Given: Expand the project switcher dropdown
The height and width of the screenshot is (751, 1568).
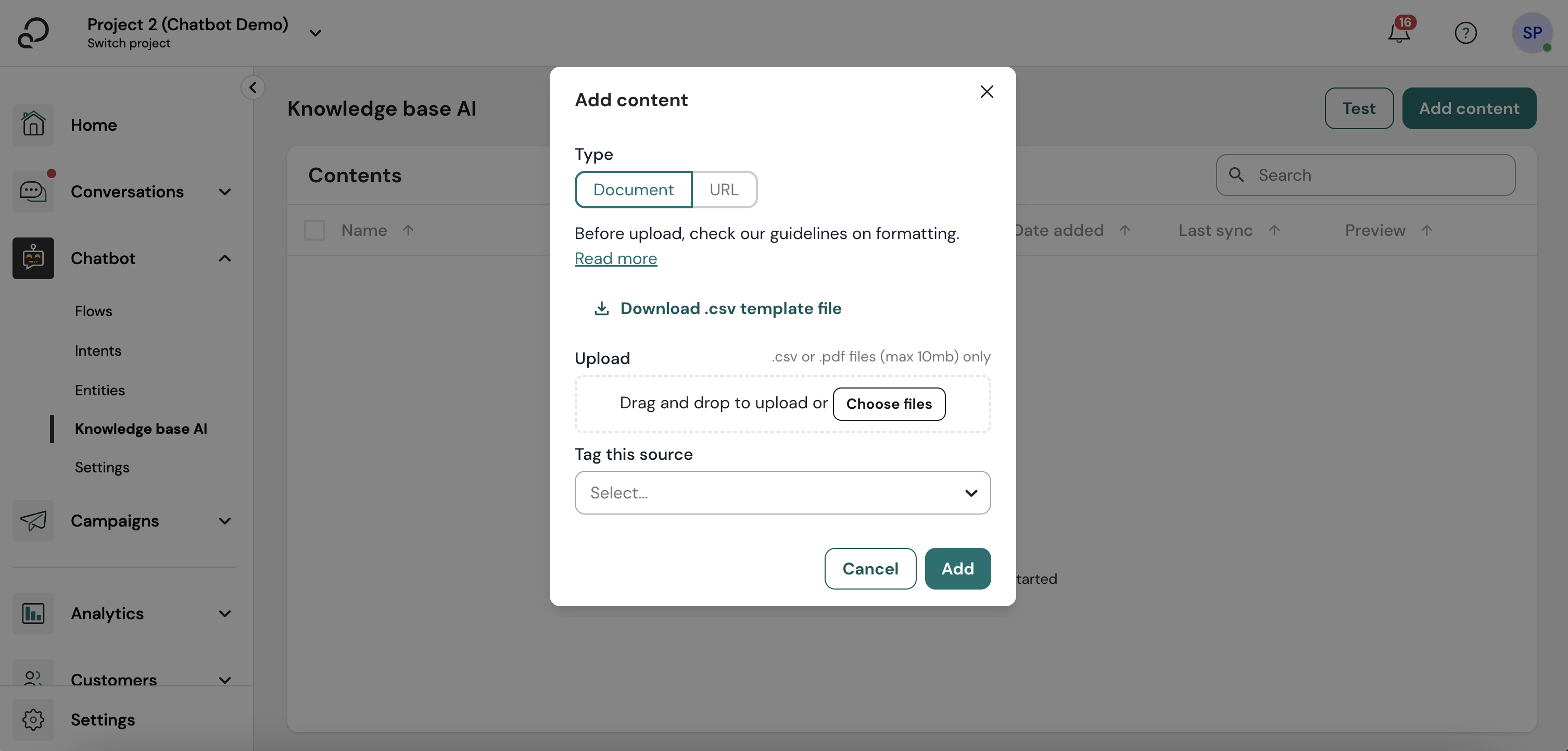Looking at the screenshot, I should click(x=315, y=33).
